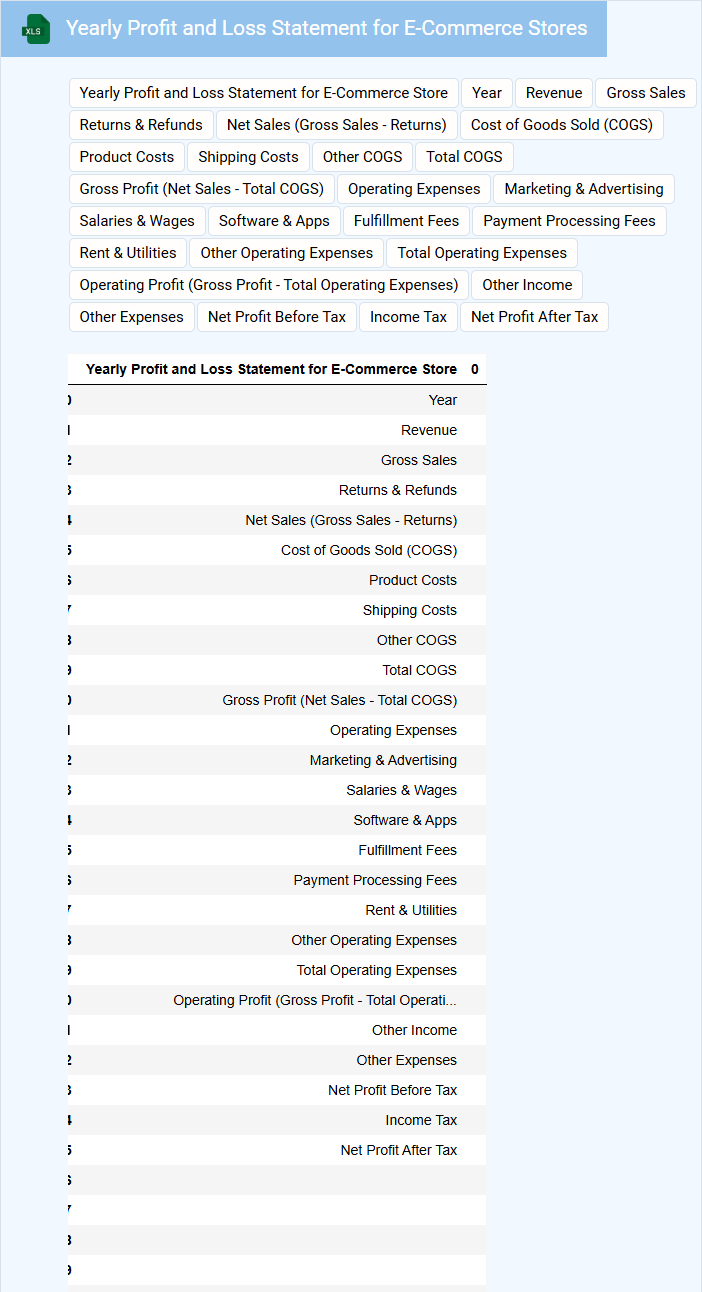Open the Returns & Refunds tag
702x1292 pixels.
click(x=141, y=125)
